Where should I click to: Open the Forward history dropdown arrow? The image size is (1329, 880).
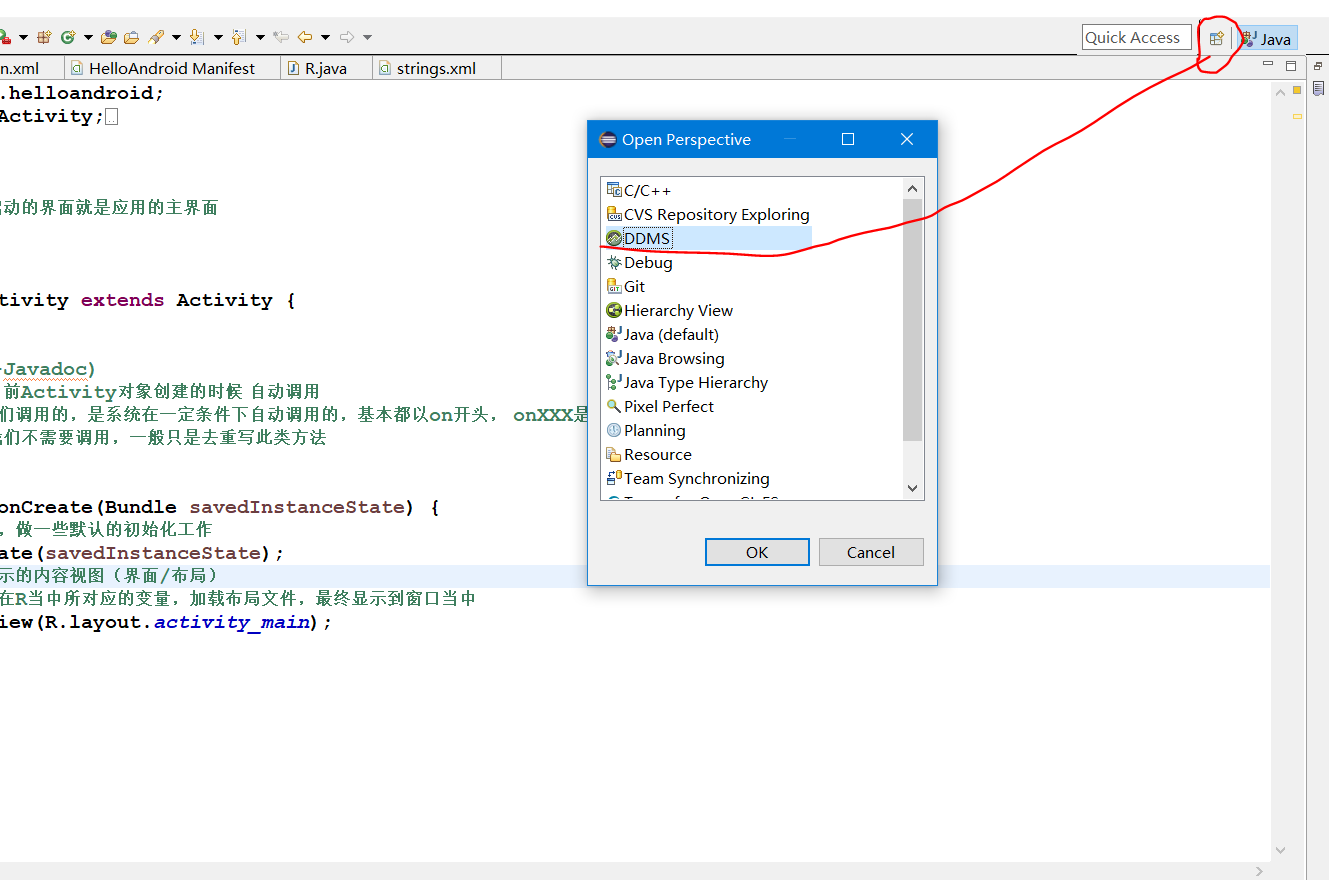pyautogui.click(x=367, y=37)
